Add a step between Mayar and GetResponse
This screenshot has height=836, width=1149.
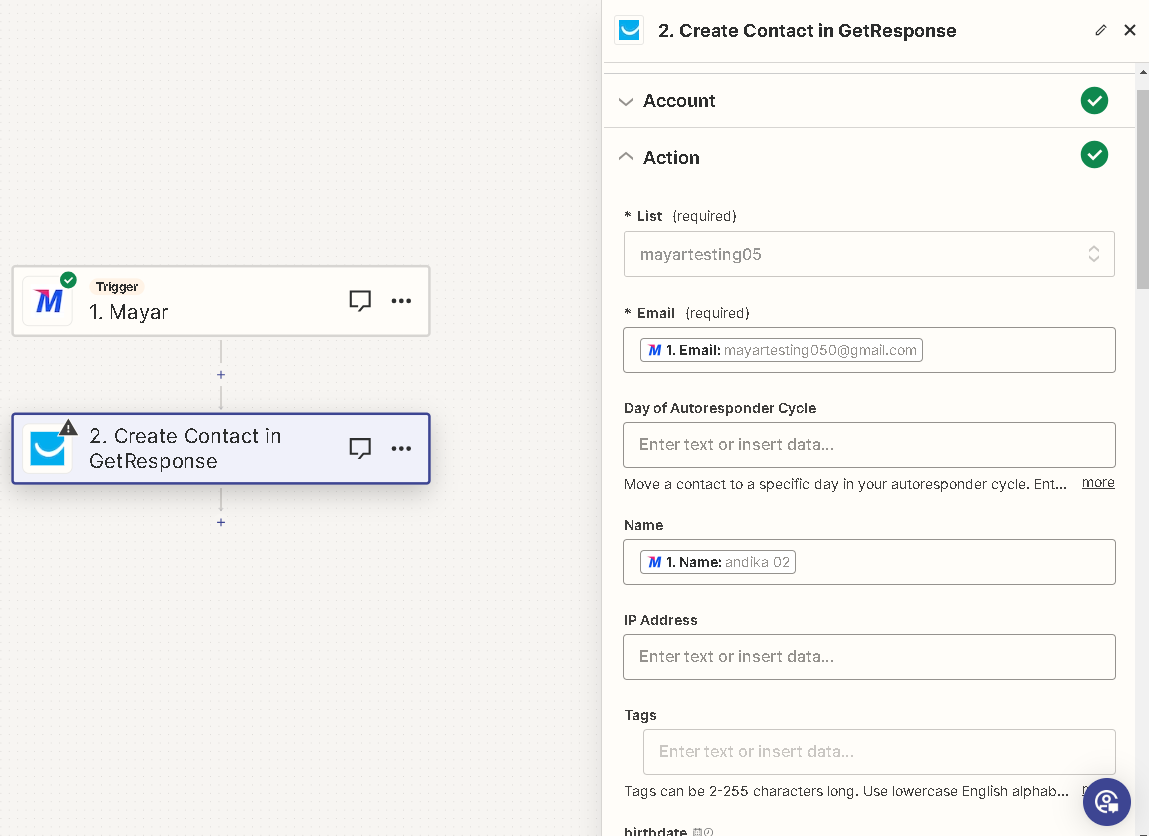(x=221, y=374)
